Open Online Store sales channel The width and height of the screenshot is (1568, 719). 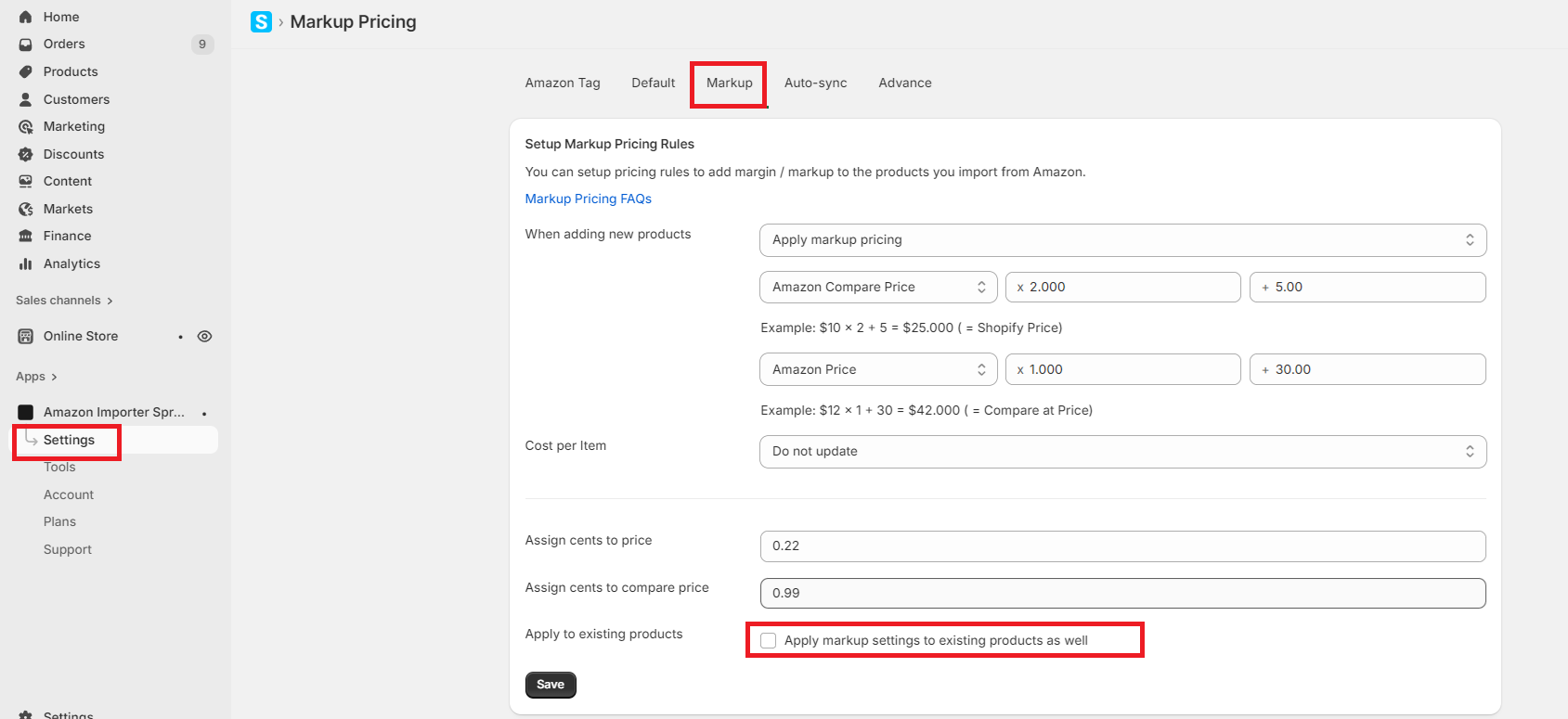(81, 336)
